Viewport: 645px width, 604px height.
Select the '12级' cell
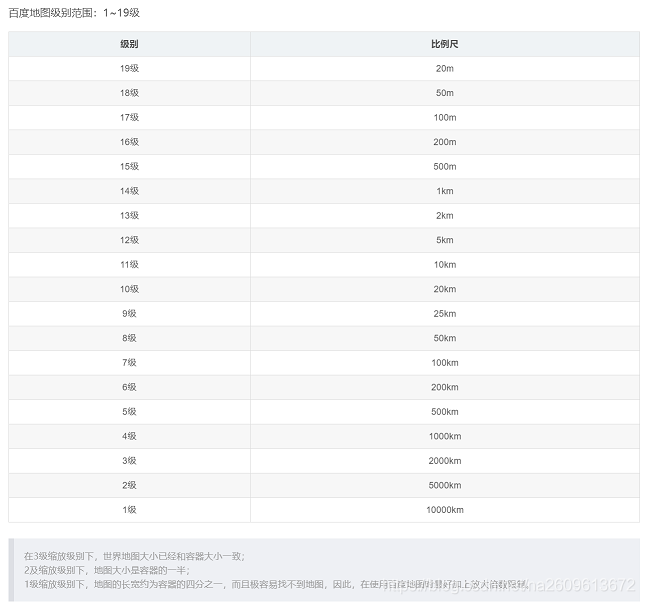[129, 240]
